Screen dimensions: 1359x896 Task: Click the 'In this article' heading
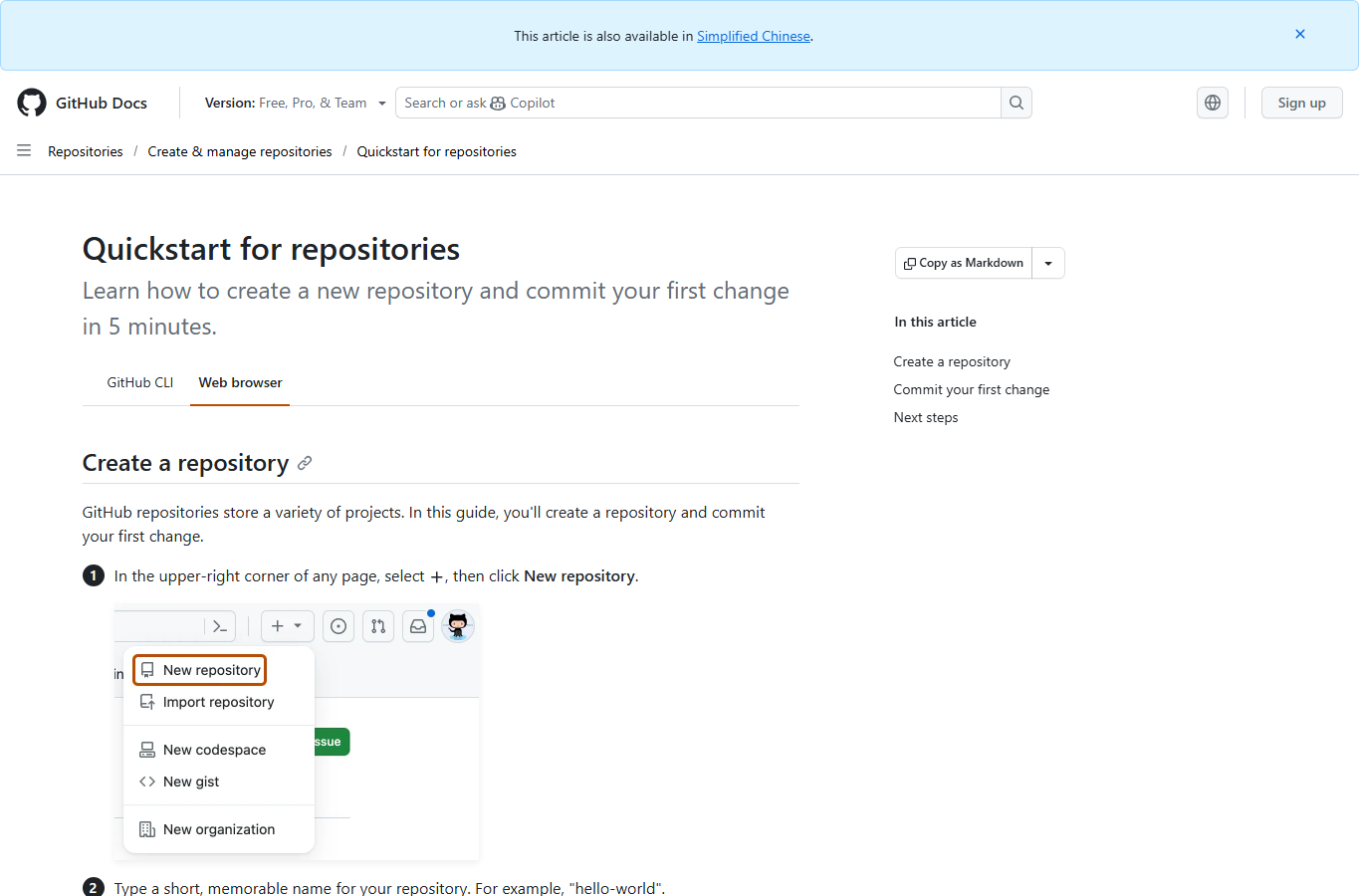click(936, 322)
